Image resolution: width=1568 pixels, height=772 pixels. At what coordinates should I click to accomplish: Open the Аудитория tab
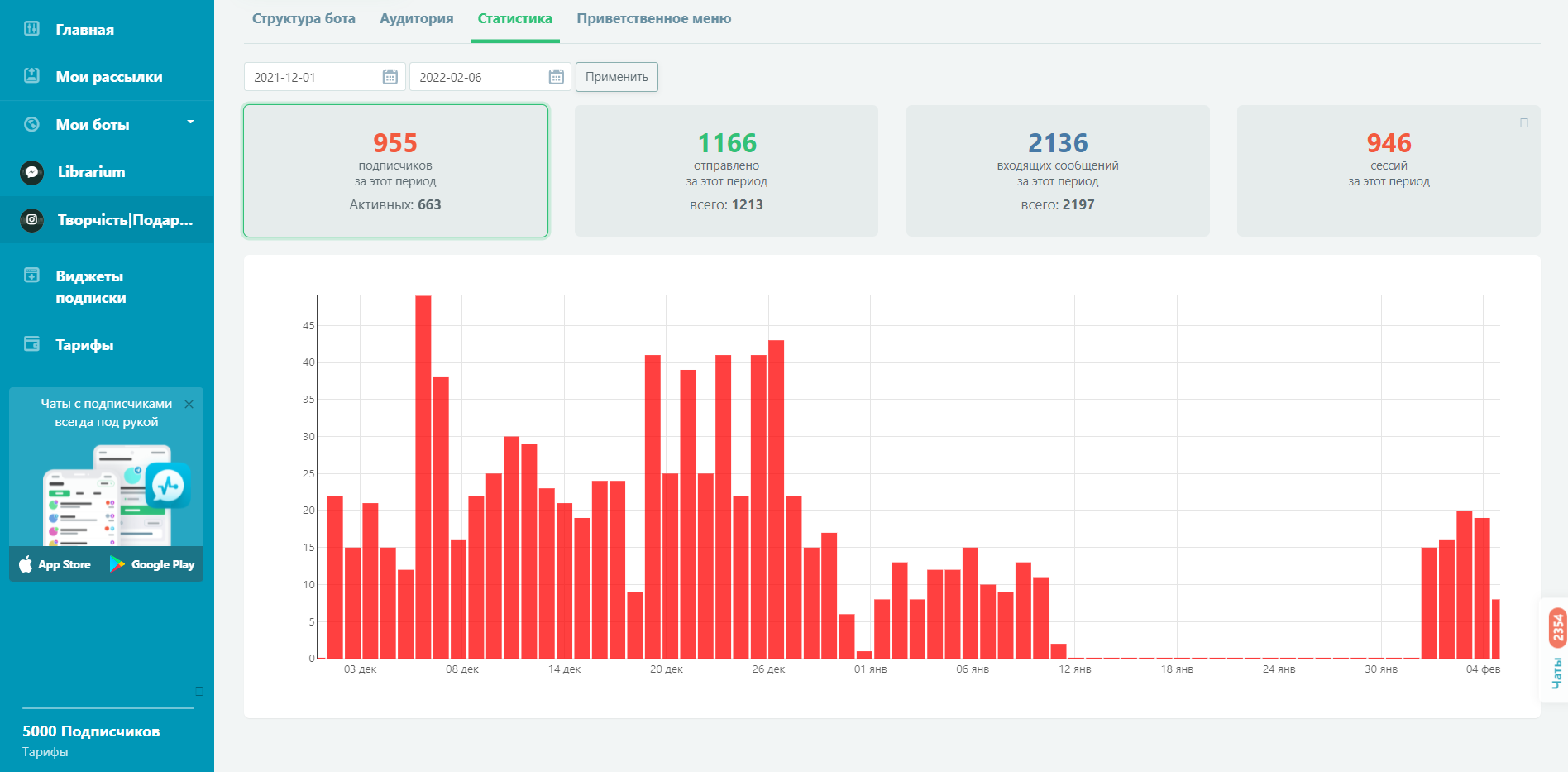pyautogui.click(x=416, y=19)
